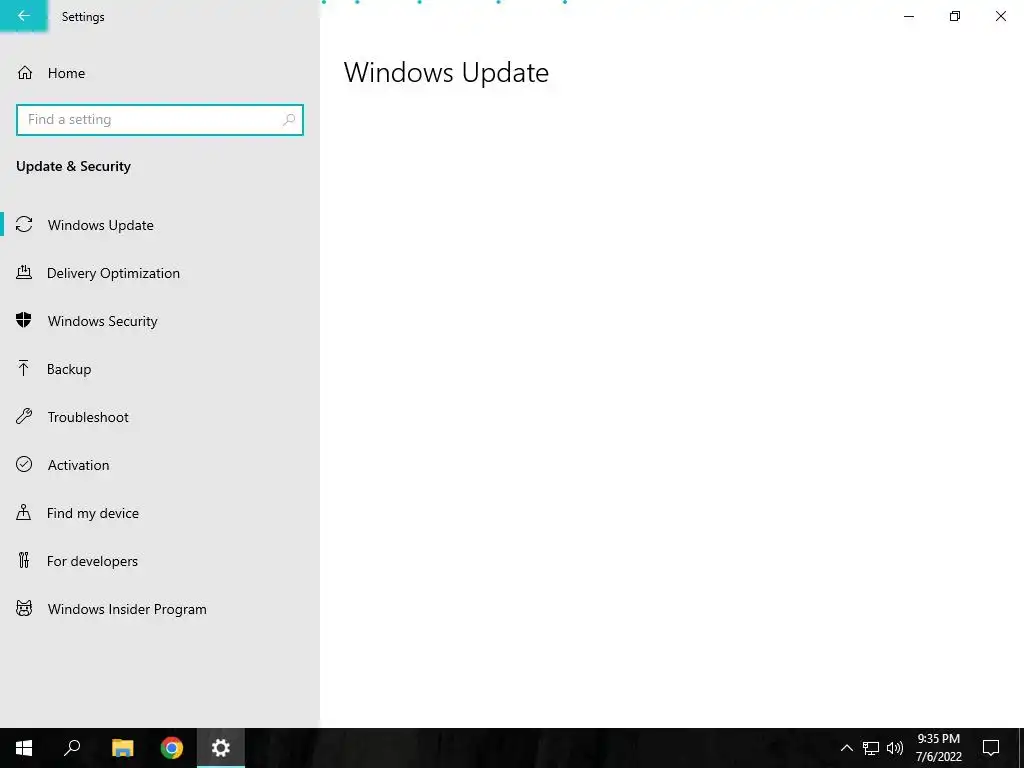Open Action Center notifications icon

(991, 748)
